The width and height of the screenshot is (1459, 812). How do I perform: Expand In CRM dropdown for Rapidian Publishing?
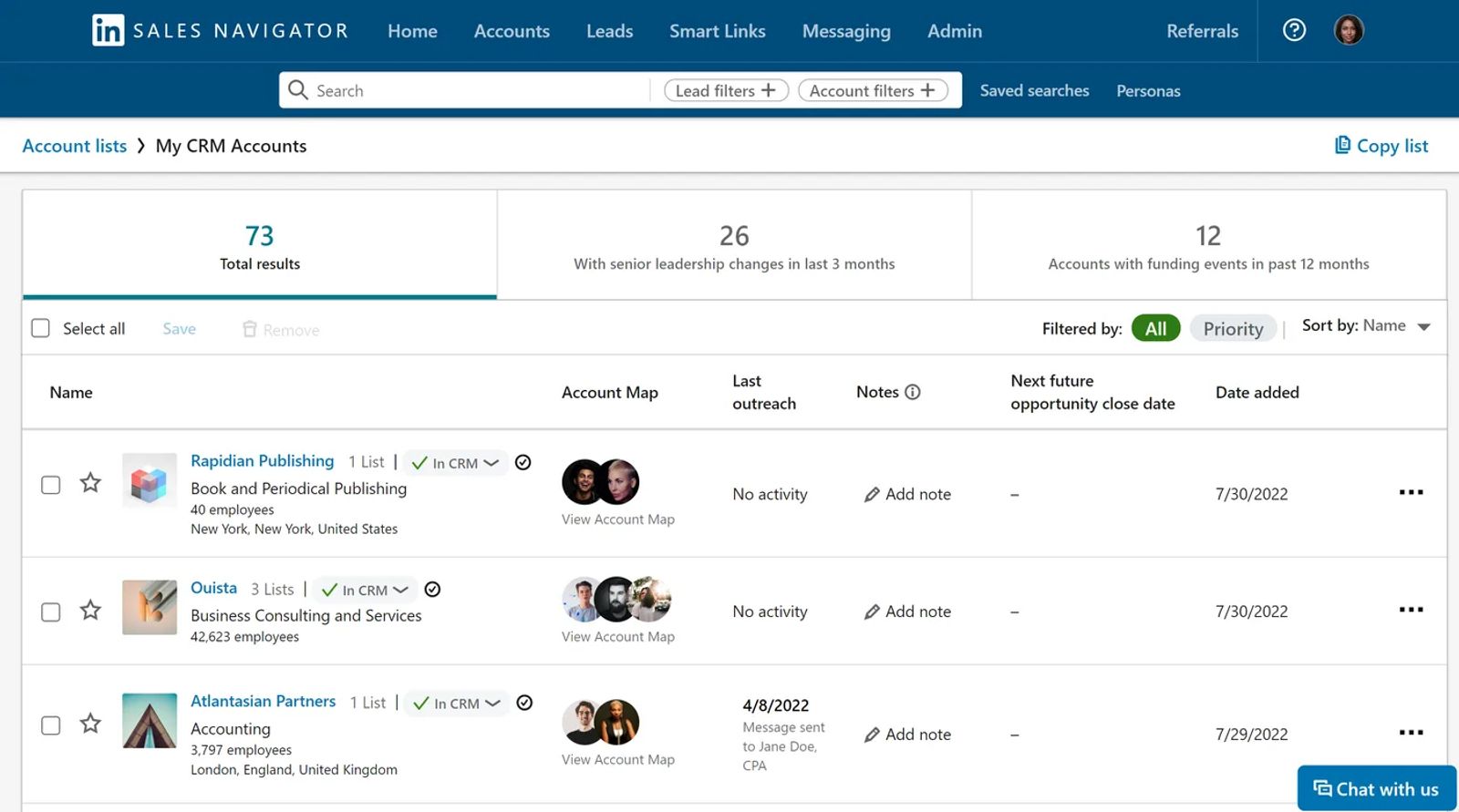click(455, 463)
